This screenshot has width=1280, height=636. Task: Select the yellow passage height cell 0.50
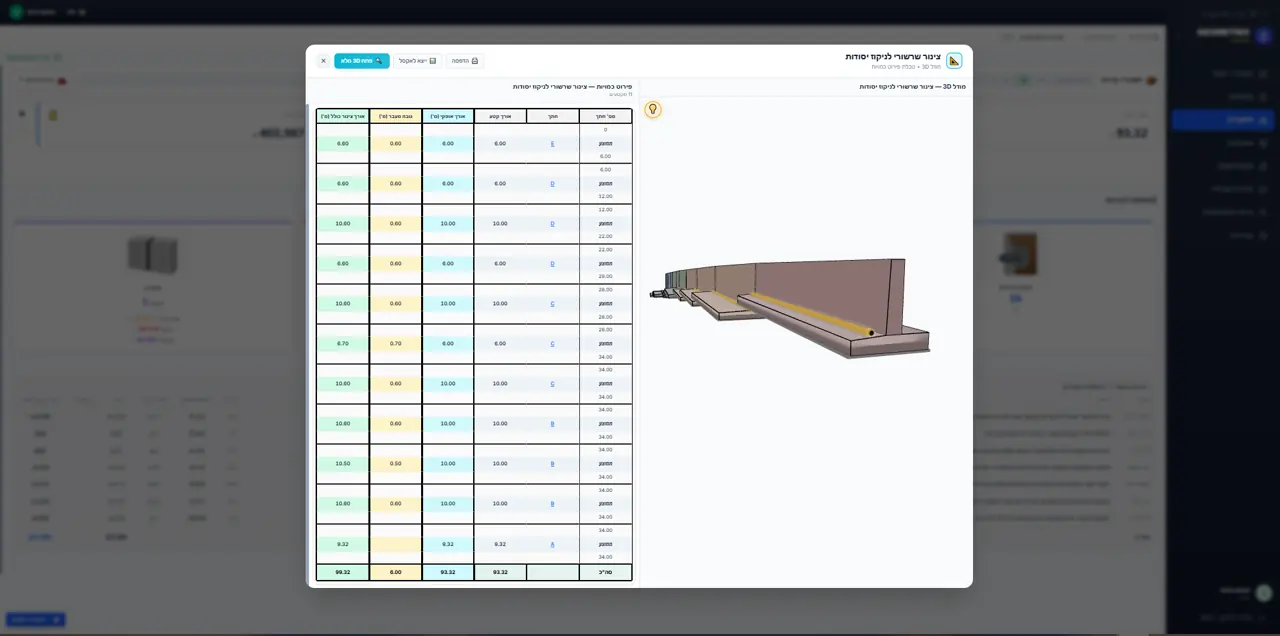[396, 464]
